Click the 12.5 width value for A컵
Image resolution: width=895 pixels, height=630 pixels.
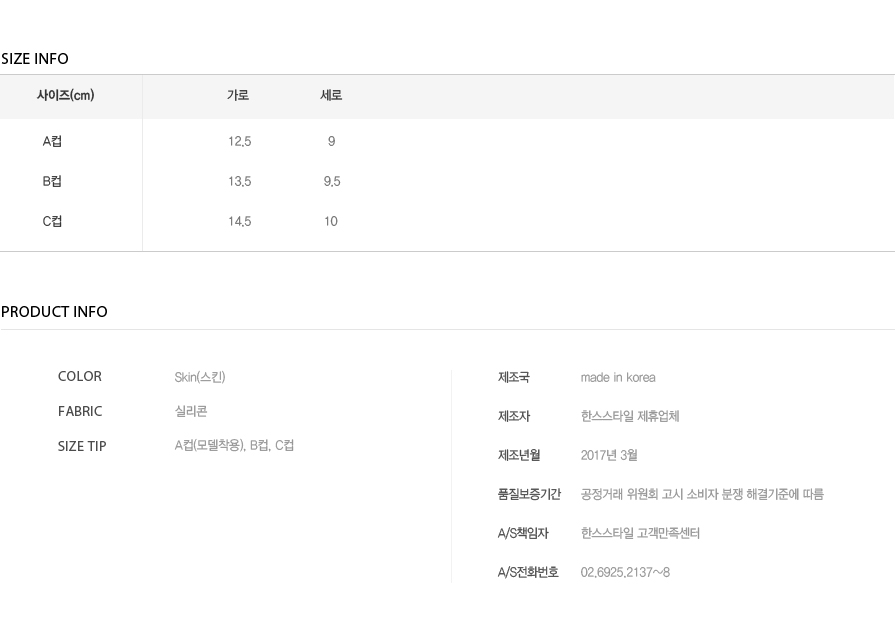point(240,142)
